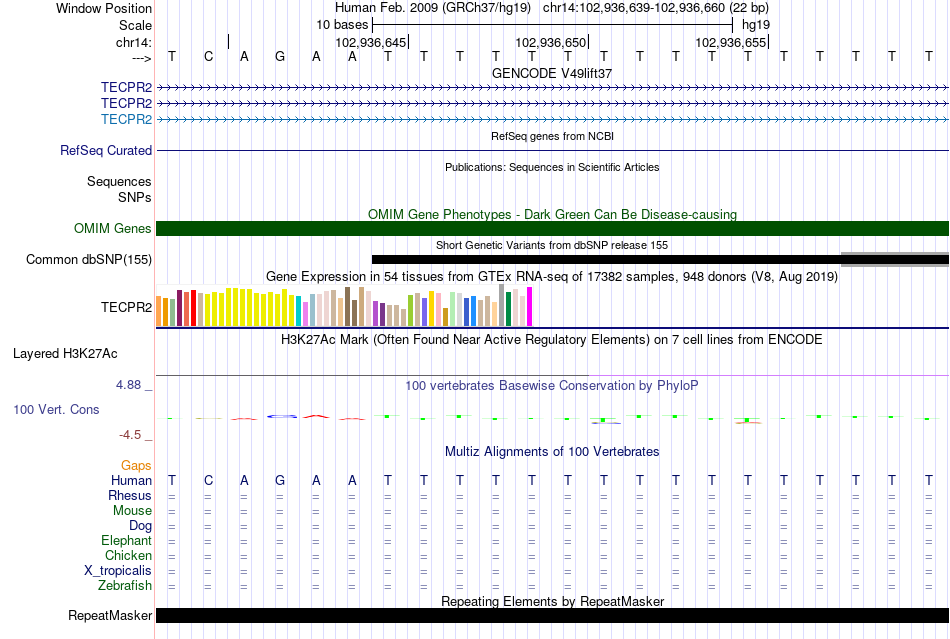Click the RepeatMasker track label

tap(110, 615)
